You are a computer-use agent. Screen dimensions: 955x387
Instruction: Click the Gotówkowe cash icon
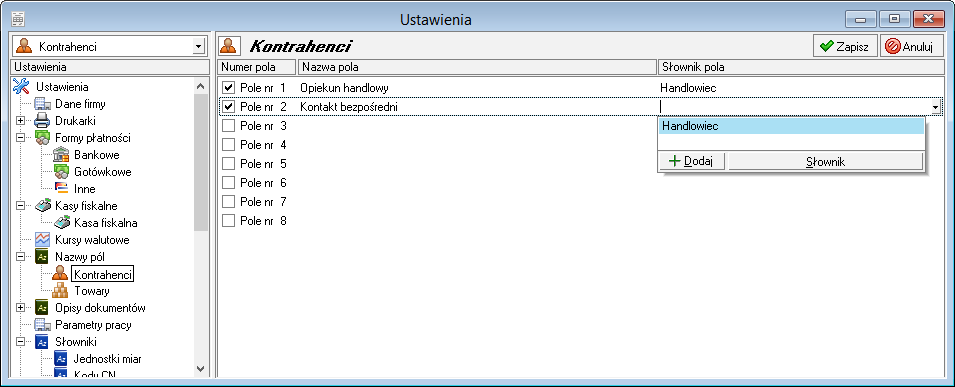pos(61,172)
